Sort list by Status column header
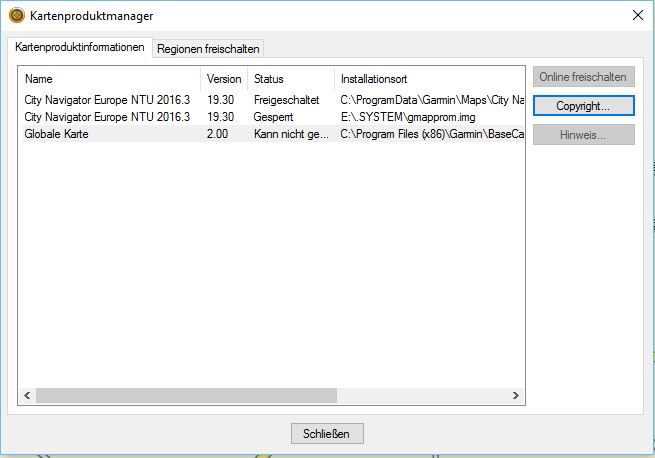This screenshot has width=655, height=458. point(290,79)
